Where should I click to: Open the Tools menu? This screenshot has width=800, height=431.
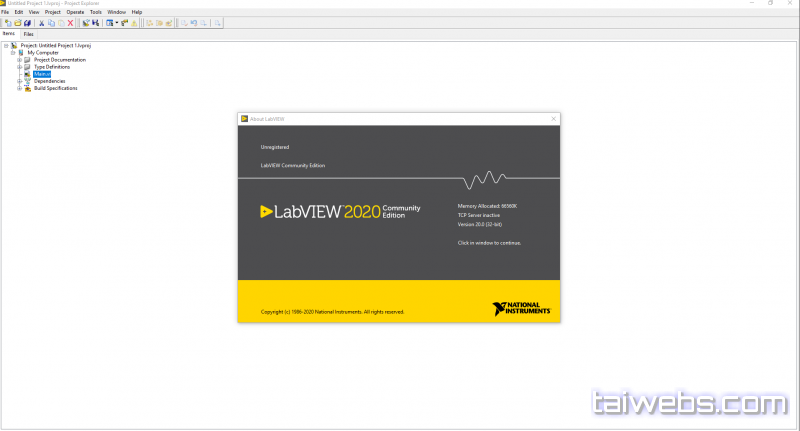pyautogui.click(x=96, y=12)
